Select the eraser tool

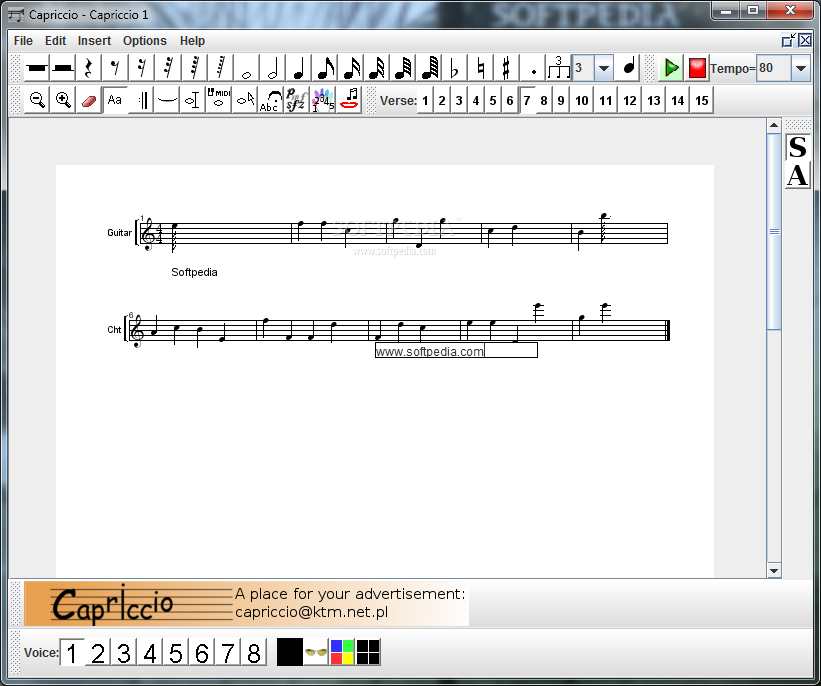pyautogui.click(x=89, y=99)
